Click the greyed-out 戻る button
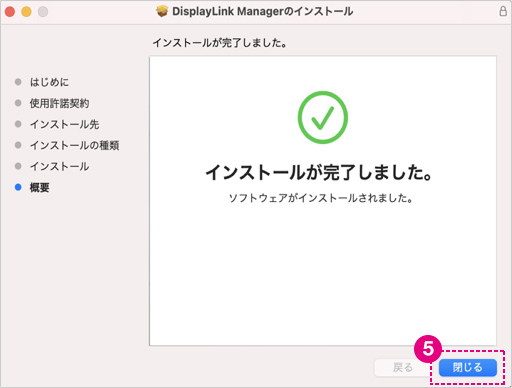 click(x=402, y=367)
